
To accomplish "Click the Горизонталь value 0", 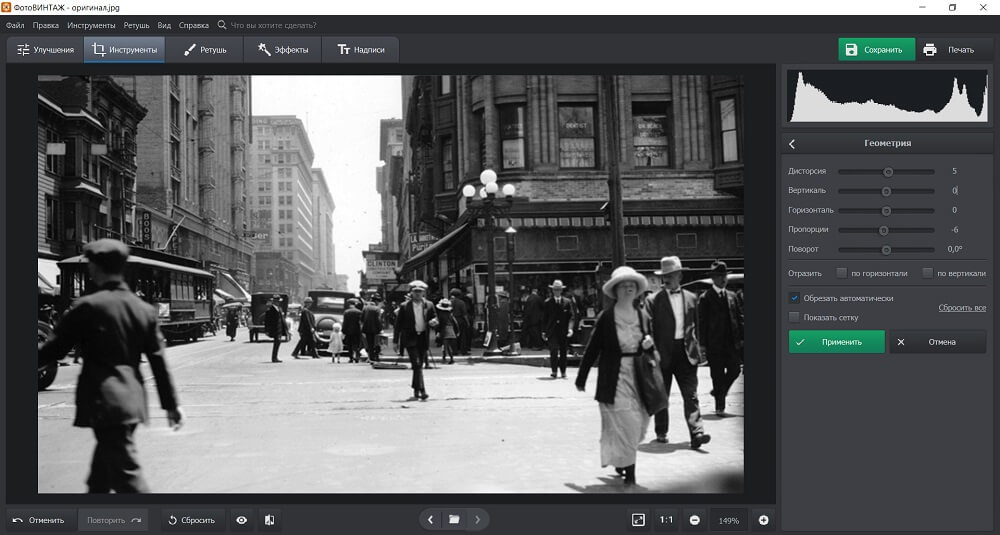I will coord(955,210).
